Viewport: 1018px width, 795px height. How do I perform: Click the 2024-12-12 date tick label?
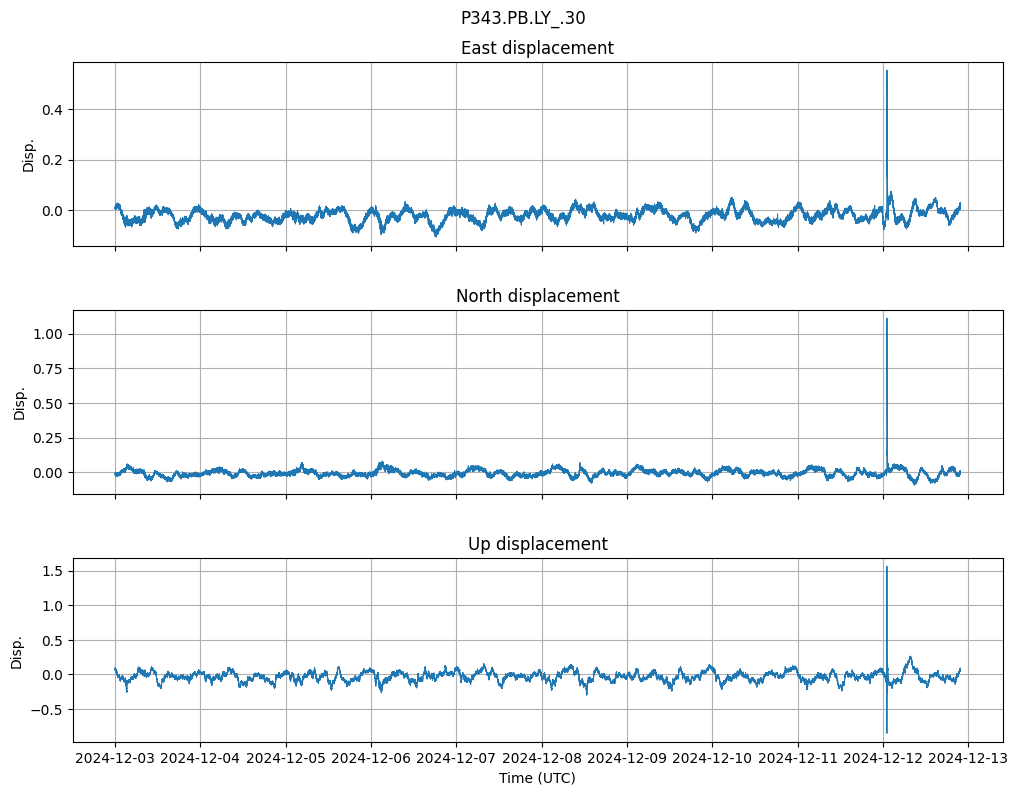883,759
